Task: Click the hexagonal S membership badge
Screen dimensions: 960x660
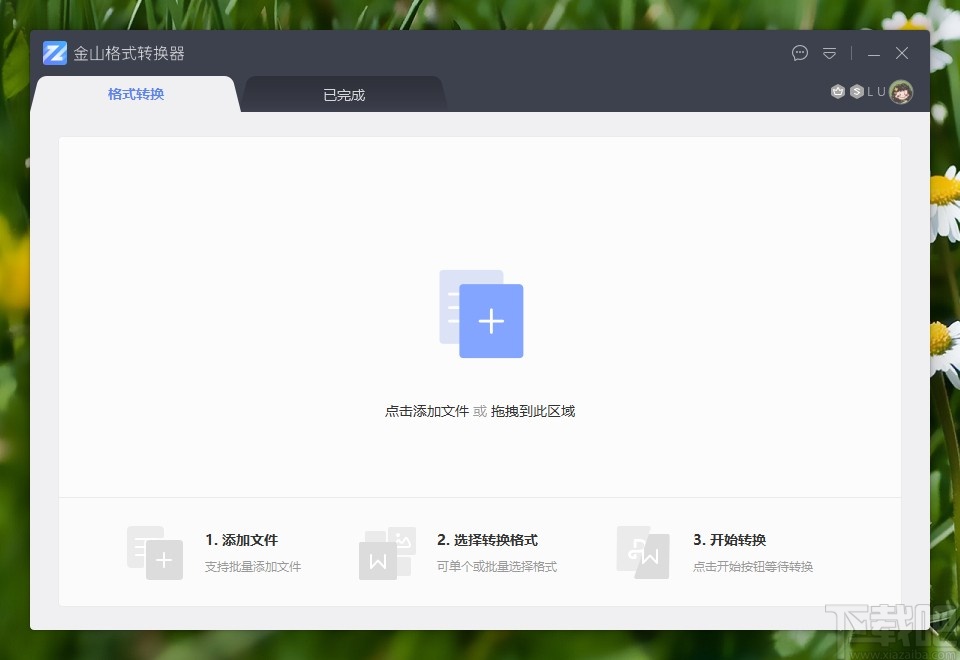Action: 857,91
